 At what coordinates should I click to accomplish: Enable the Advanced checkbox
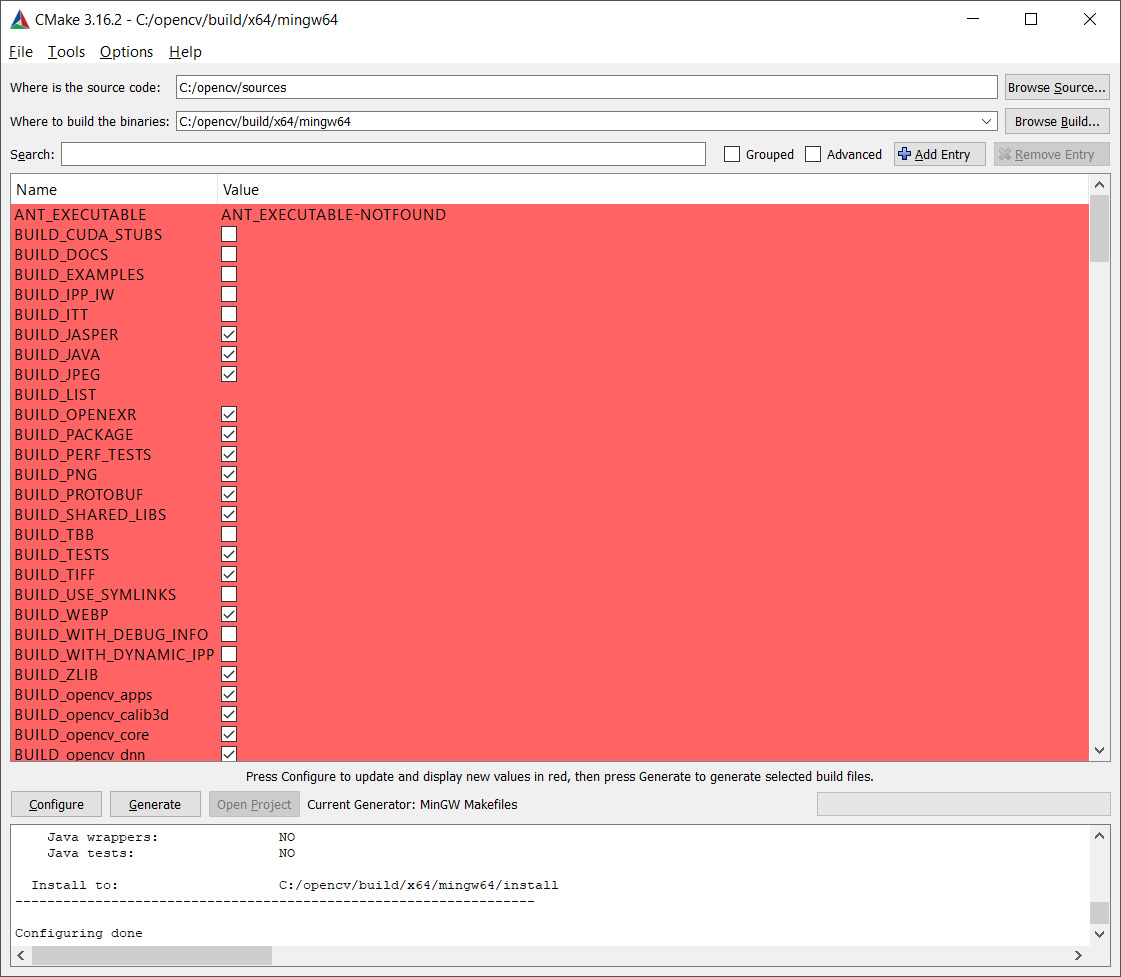(x=813, y=154)
